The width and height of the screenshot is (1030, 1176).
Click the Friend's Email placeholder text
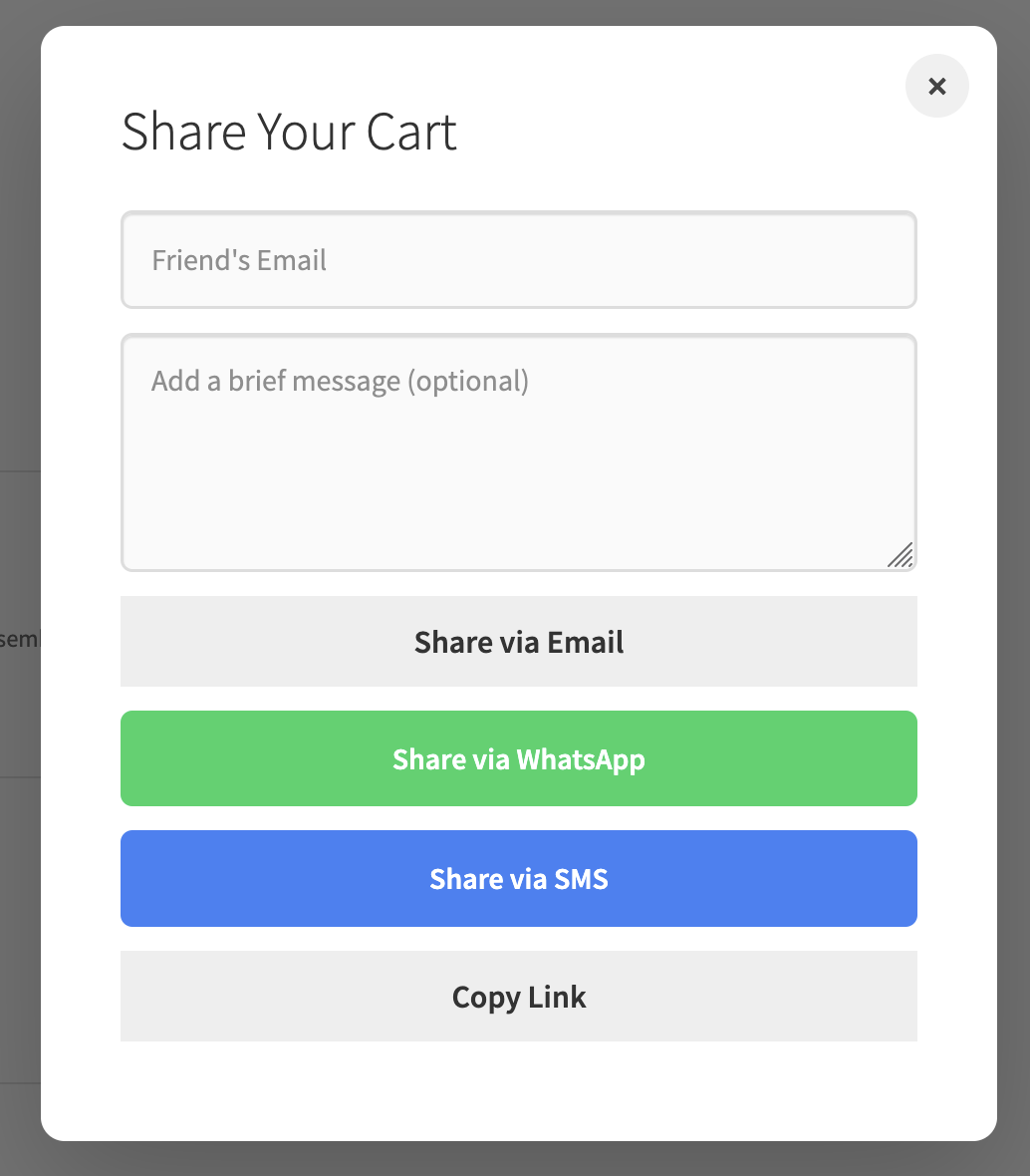point(239,260)
